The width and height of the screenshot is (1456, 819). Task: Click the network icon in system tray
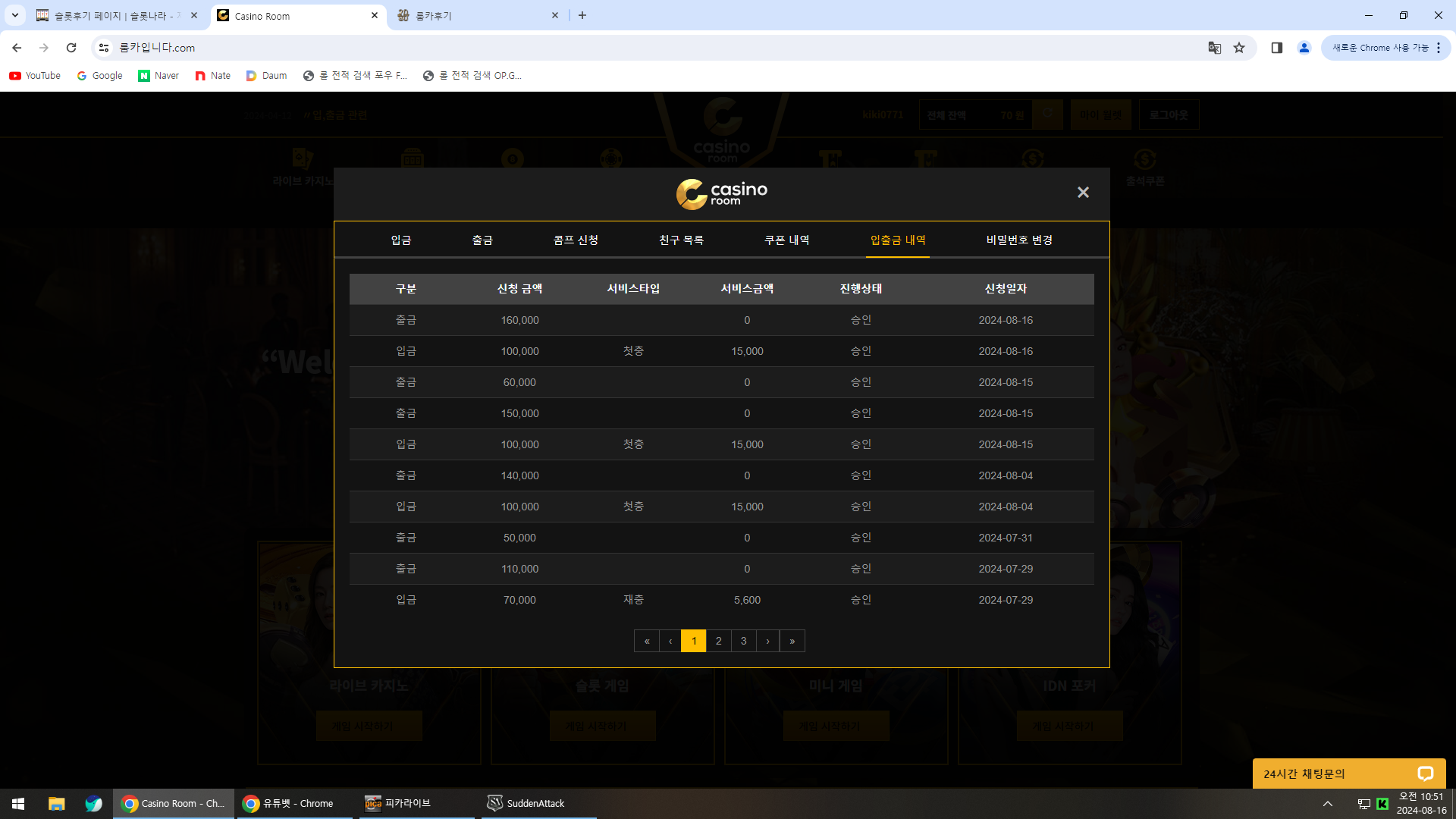[1363, 804]
